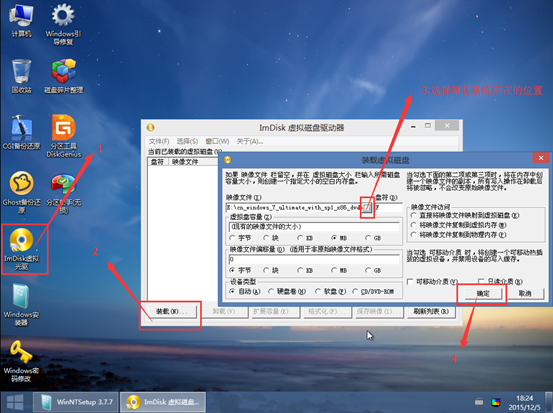Click the ImDisk window title icon
This screenshot has width=553, height=413.
click(151, 127)
